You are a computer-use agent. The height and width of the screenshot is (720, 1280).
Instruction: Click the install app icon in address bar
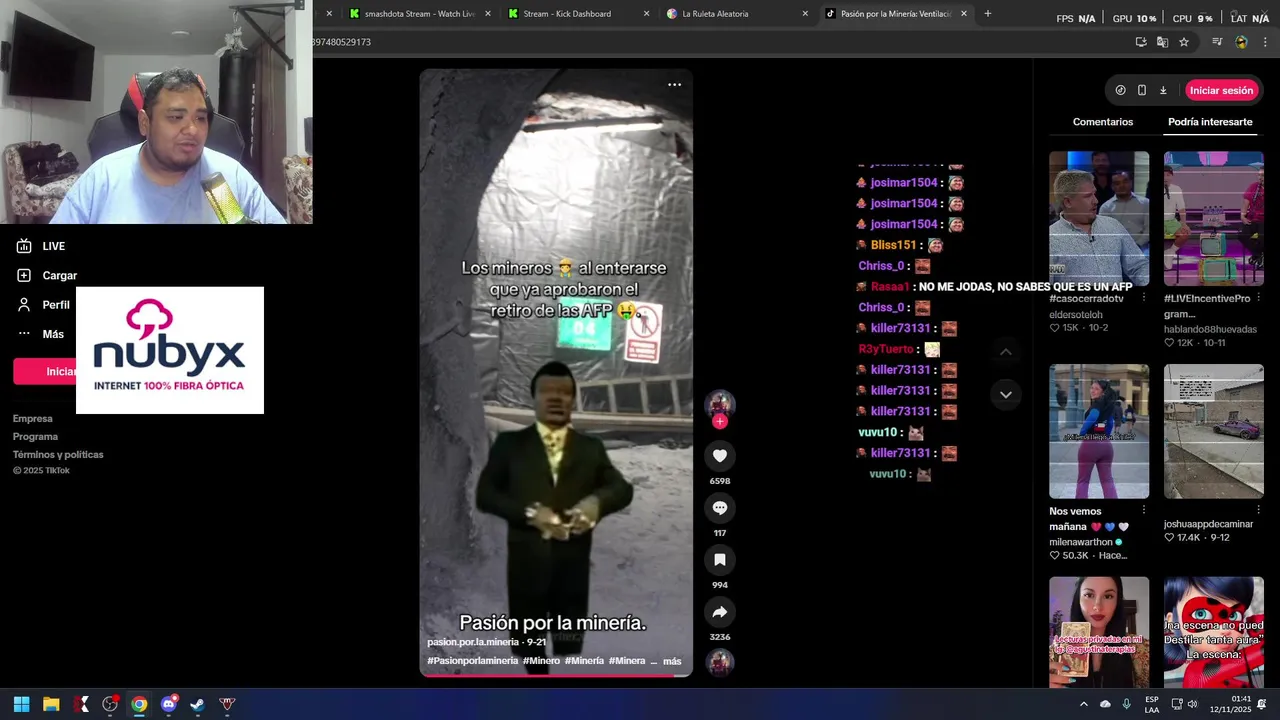(x=1141, y=42)
